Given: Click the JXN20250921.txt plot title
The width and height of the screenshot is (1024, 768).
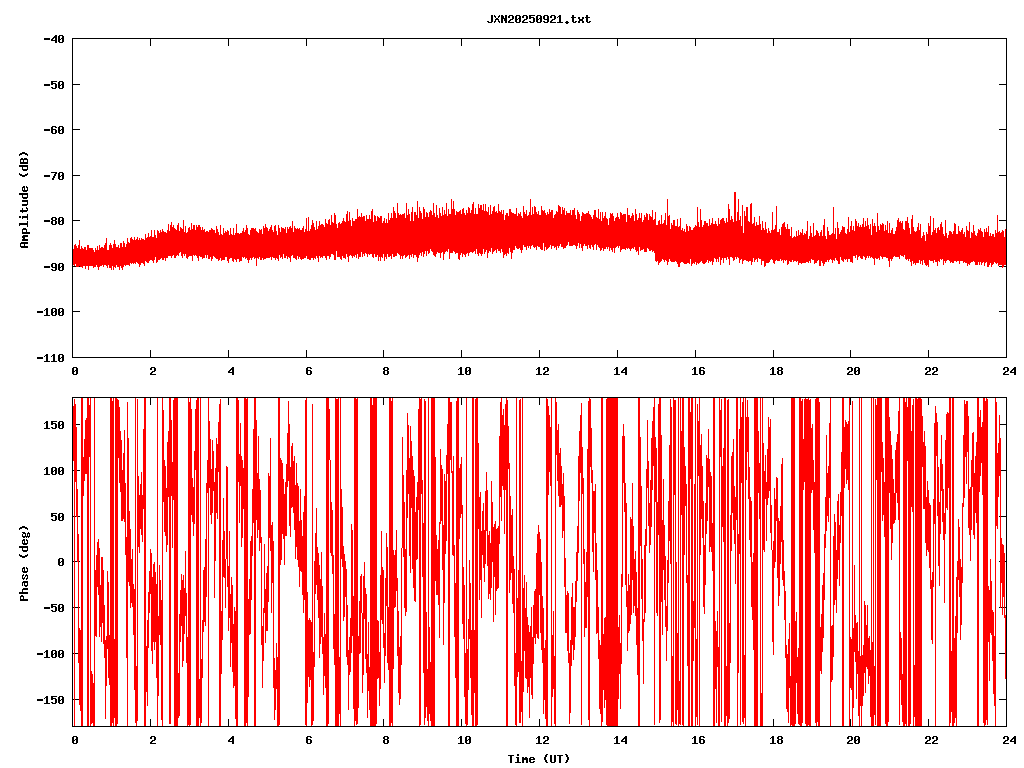Looking at the screenshot, I should click(x=538, y=19).
